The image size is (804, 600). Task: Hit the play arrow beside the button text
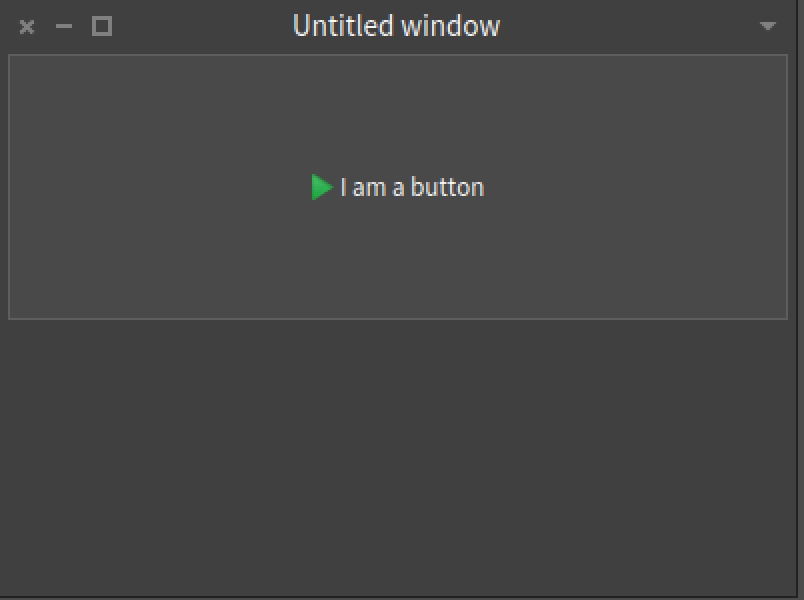(x=320, y=187)
